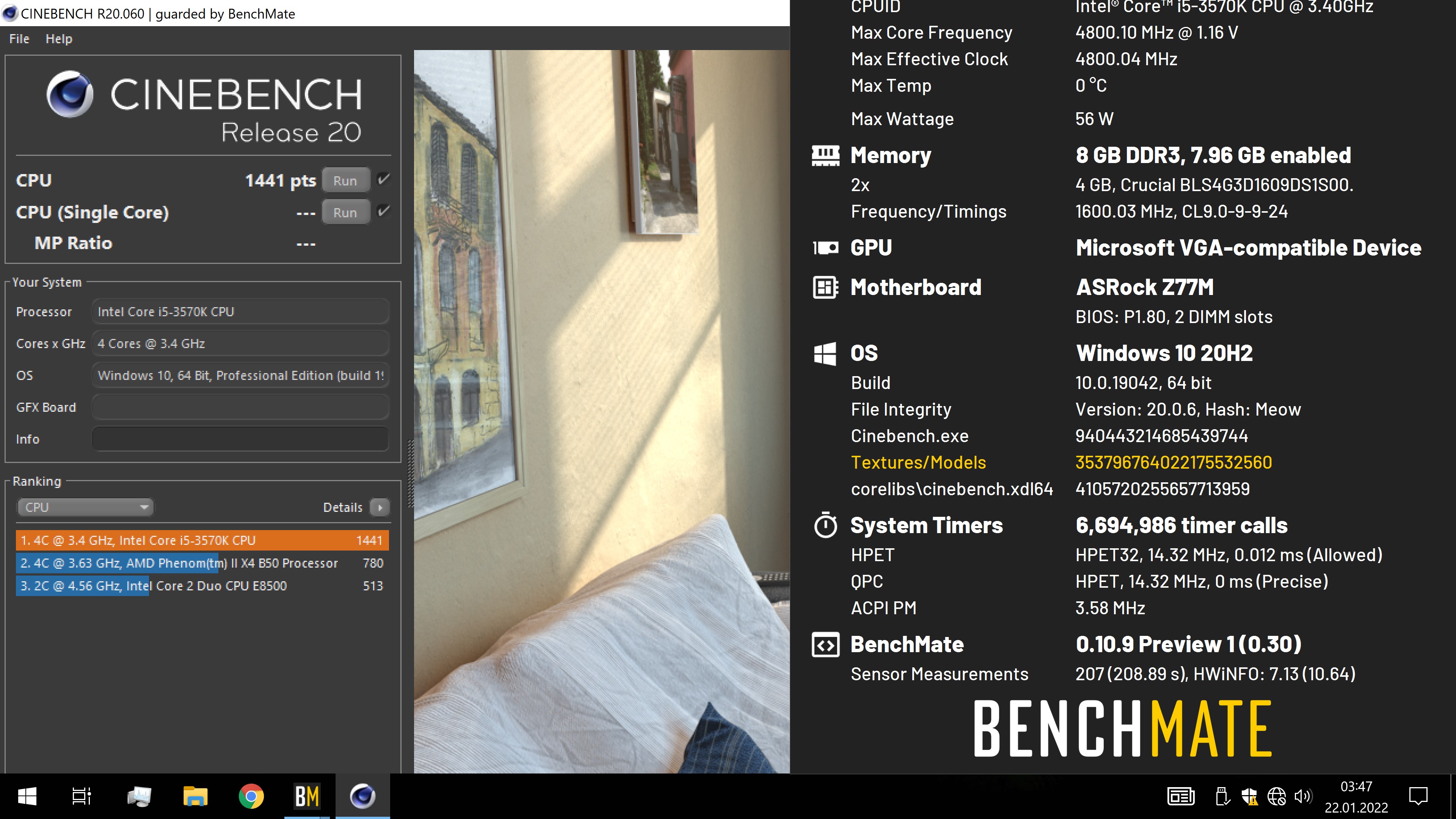
Task: Click the BenchMate code bracket icon
Action: click(x=825, y=645)
